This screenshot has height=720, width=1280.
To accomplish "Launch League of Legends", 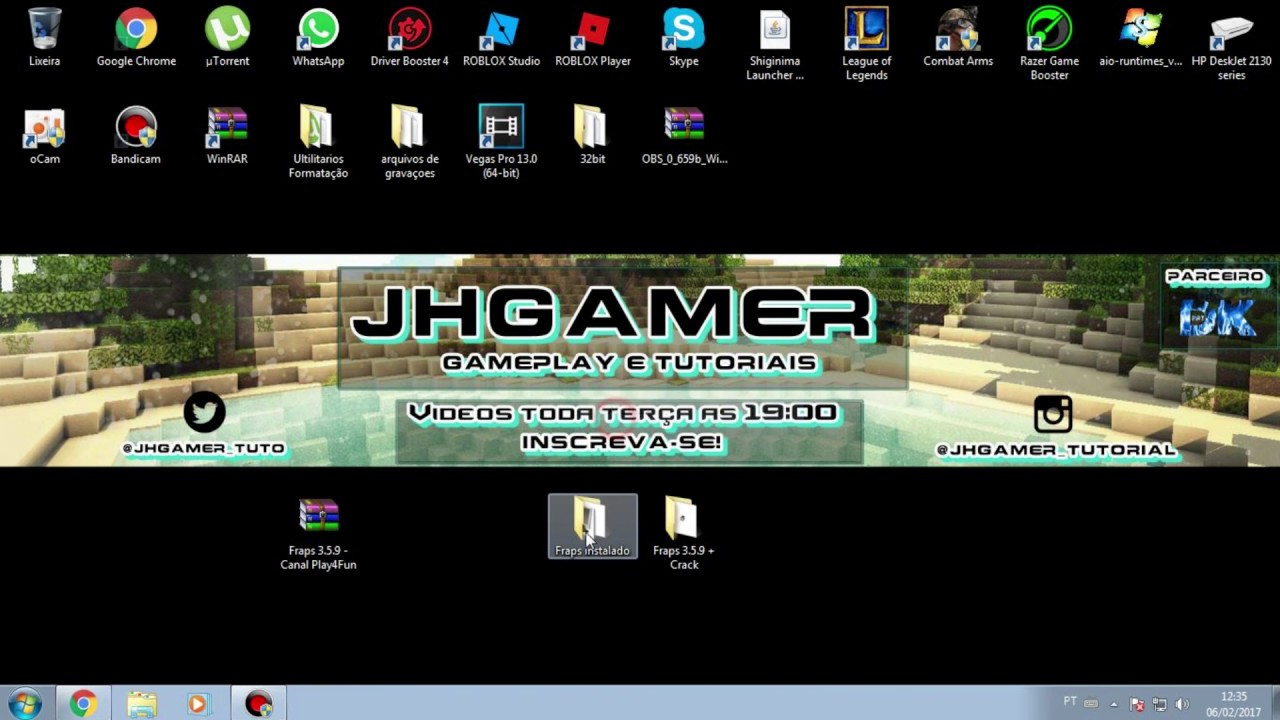I will point(866,45).
